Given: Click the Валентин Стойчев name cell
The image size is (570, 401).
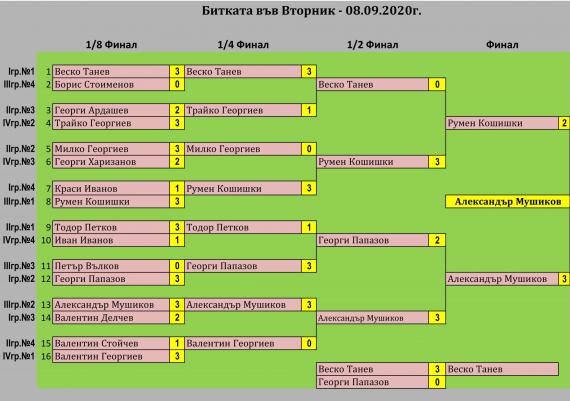Looking at the screenshot, I should [111, 343].
